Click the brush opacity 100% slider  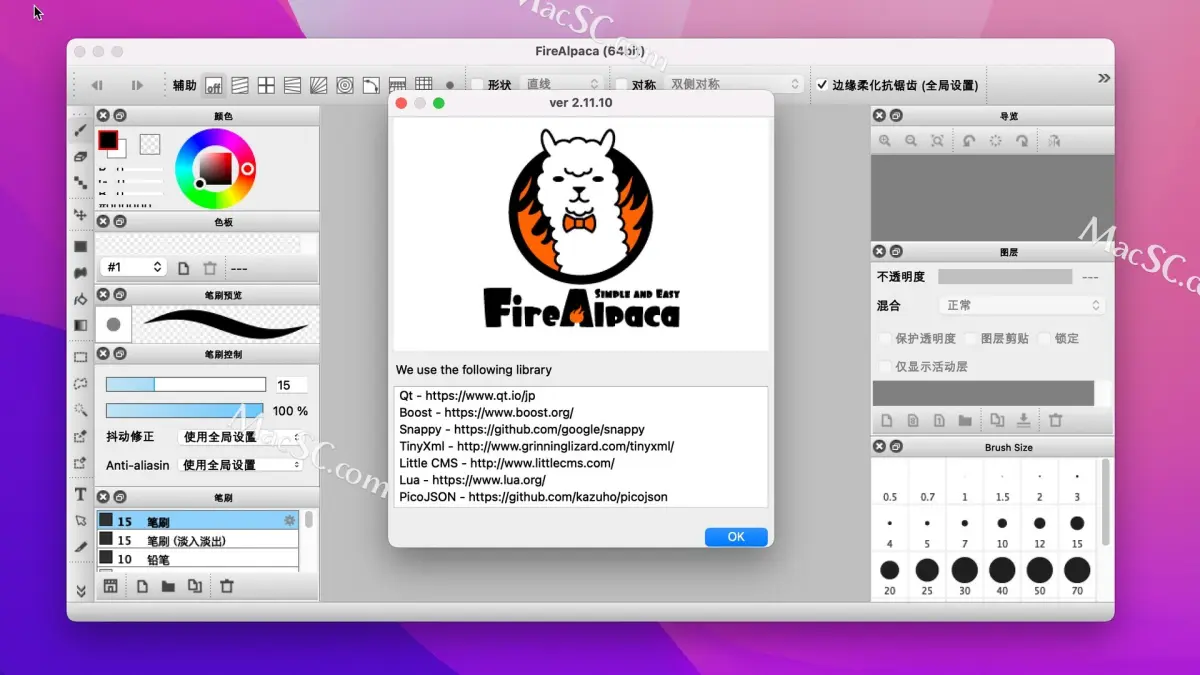(x=185, y=411)
